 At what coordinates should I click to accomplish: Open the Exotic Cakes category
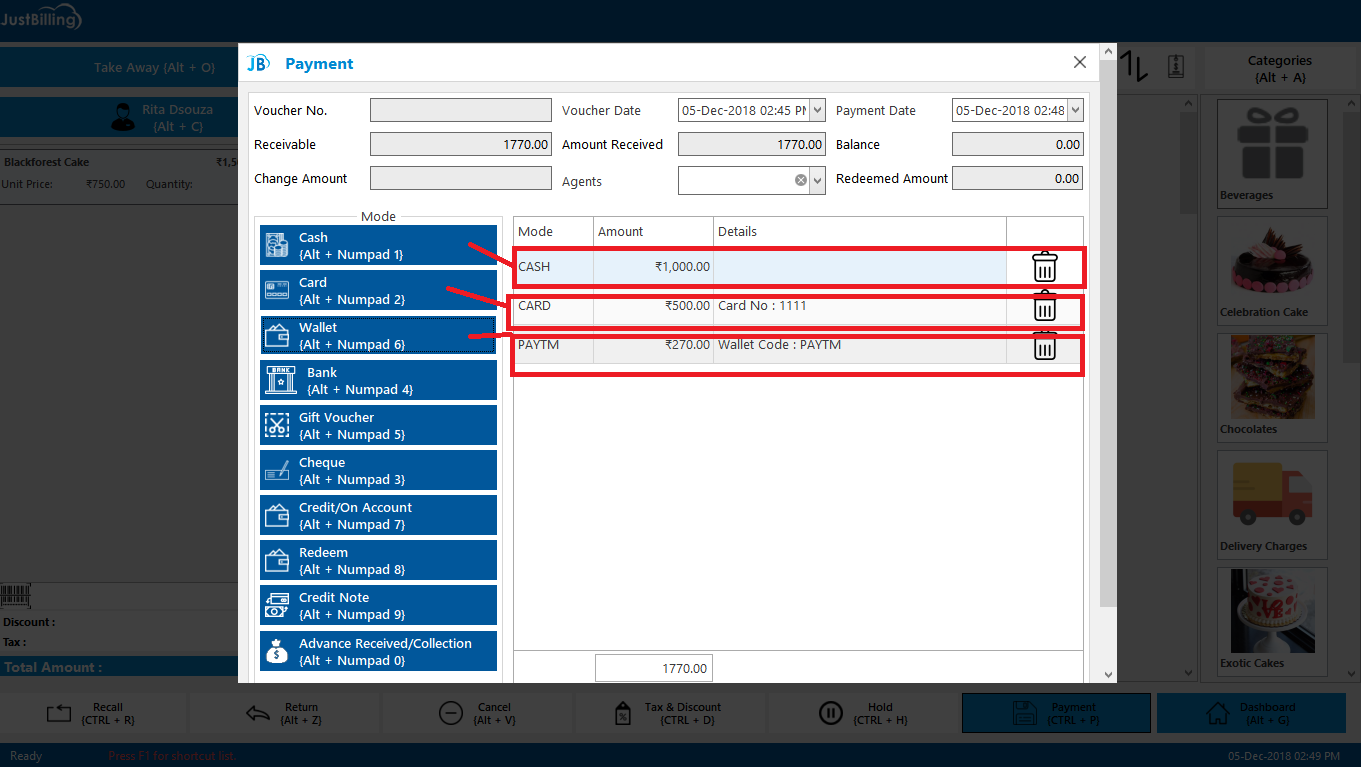[1272, 621]
